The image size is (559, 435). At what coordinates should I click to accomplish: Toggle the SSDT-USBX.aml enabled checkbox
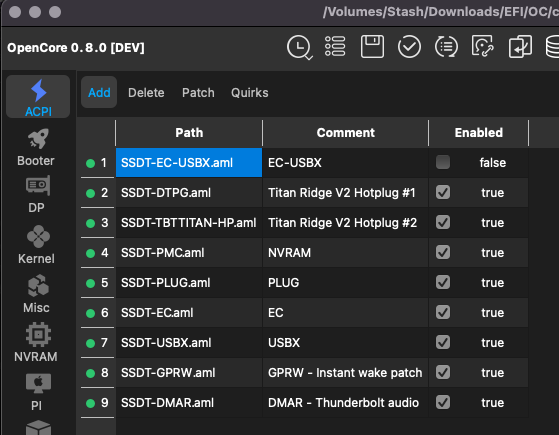(x=443, y=342)
